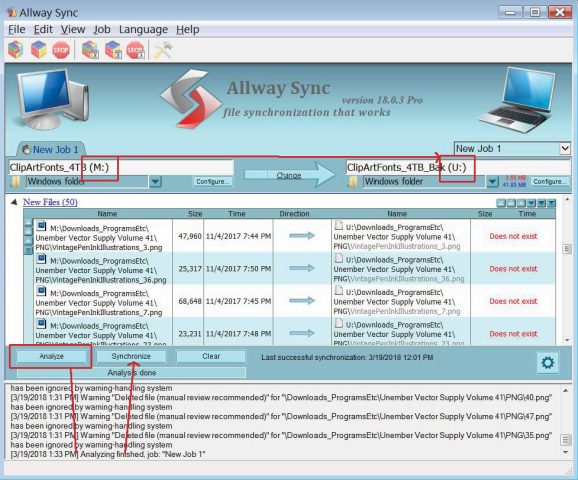The image size is (578, 480).
Task: Click the Synchronize button
Action: coord(131,356)
